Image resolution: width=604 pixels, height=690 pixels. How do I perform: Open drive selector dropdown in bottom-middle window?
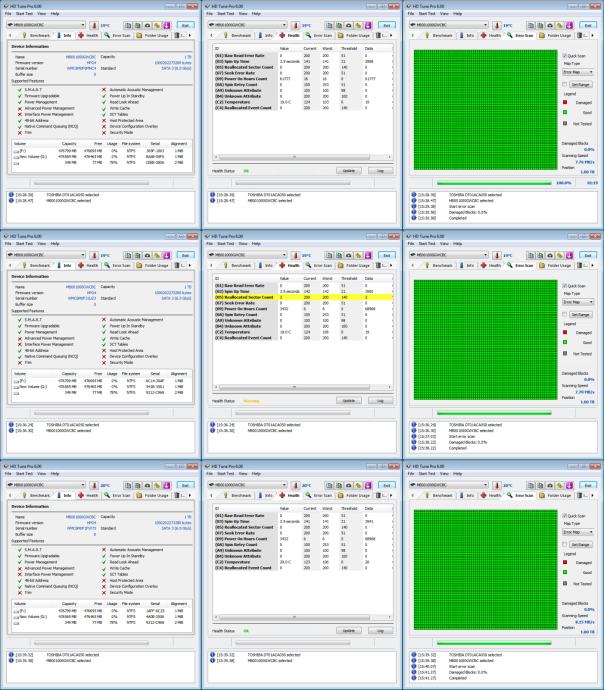247,485
